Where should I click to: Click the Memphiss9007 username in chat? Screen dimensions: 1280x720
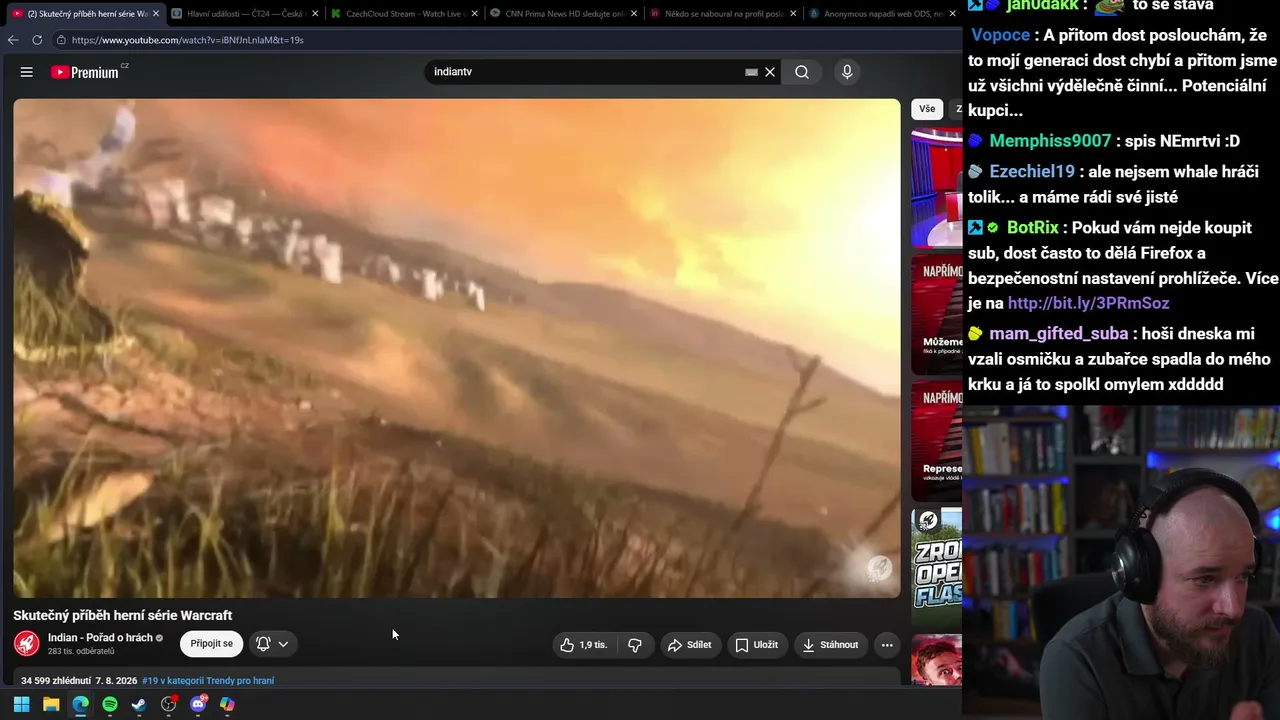[x=1050, y=141]
